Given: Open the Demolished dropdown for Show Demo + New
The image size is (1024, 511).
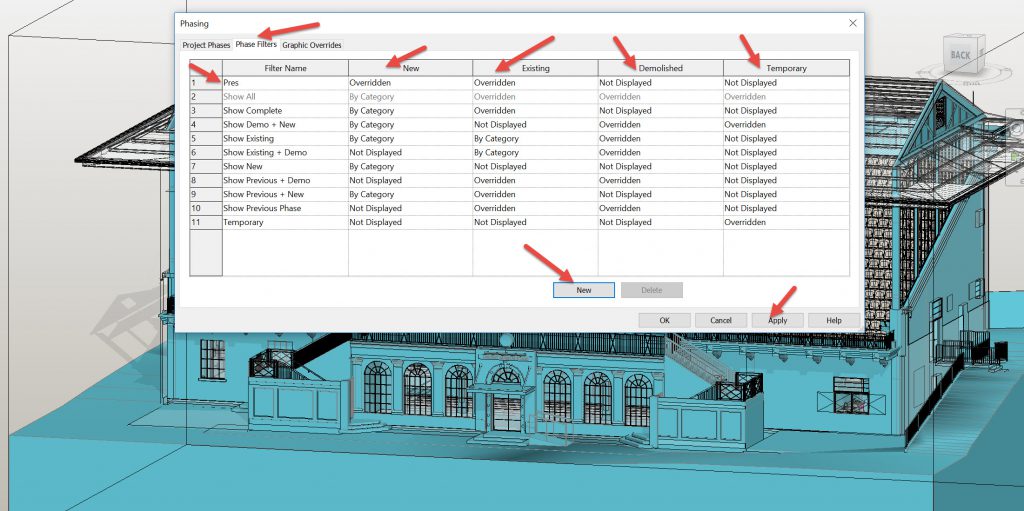Looking at the screenshot, I should (660, 125).
